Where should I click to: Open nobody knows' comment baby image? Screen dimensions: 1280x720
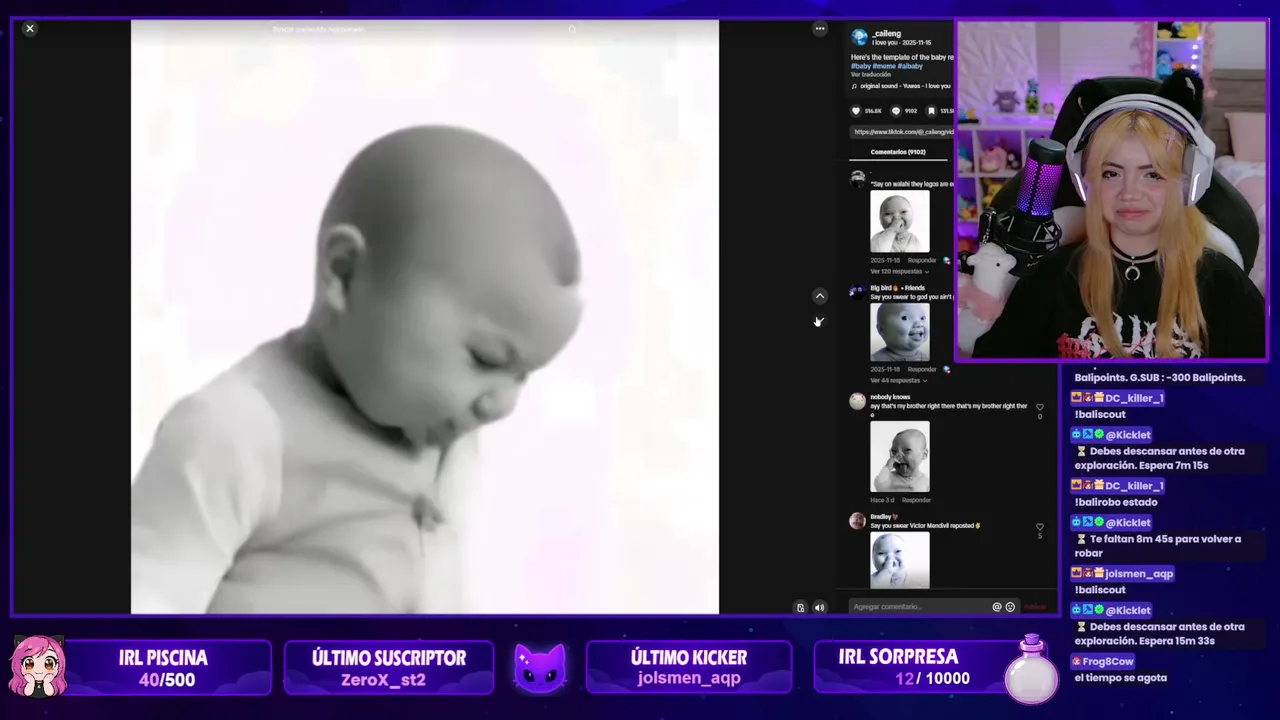click(900, 457)
